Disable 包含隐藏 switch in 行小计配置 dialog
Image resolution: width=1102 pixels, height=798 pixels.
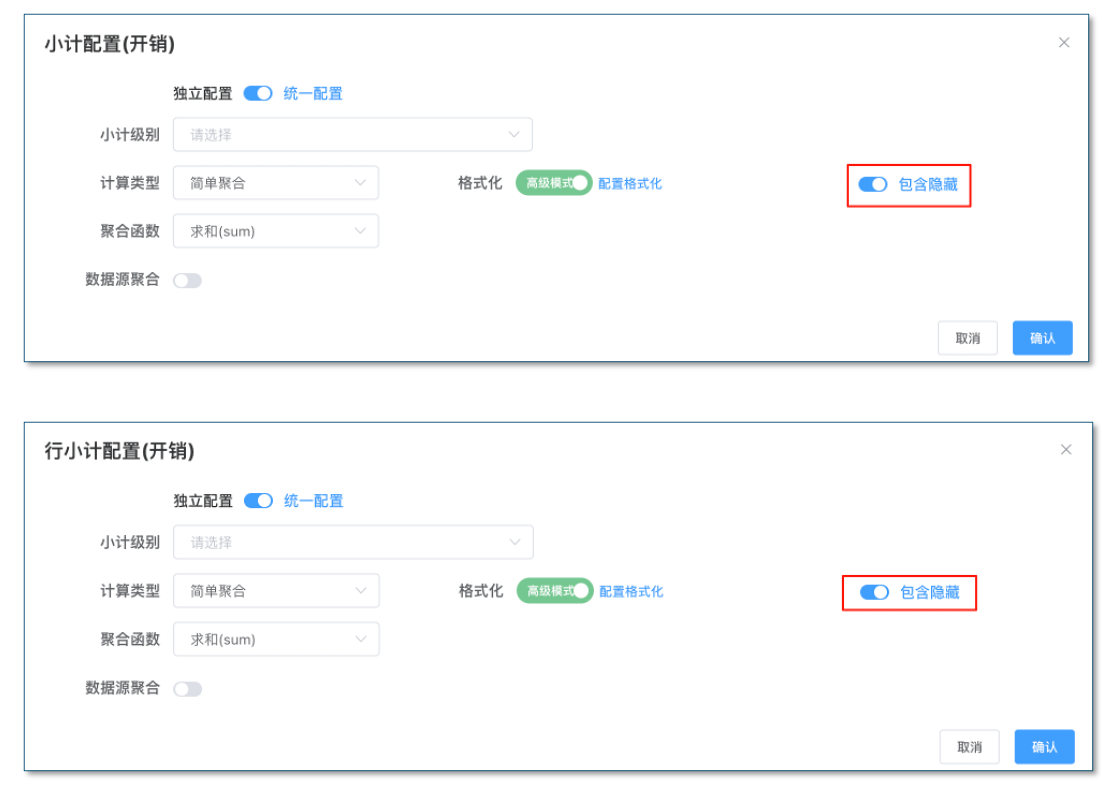[x=874, y=592]
